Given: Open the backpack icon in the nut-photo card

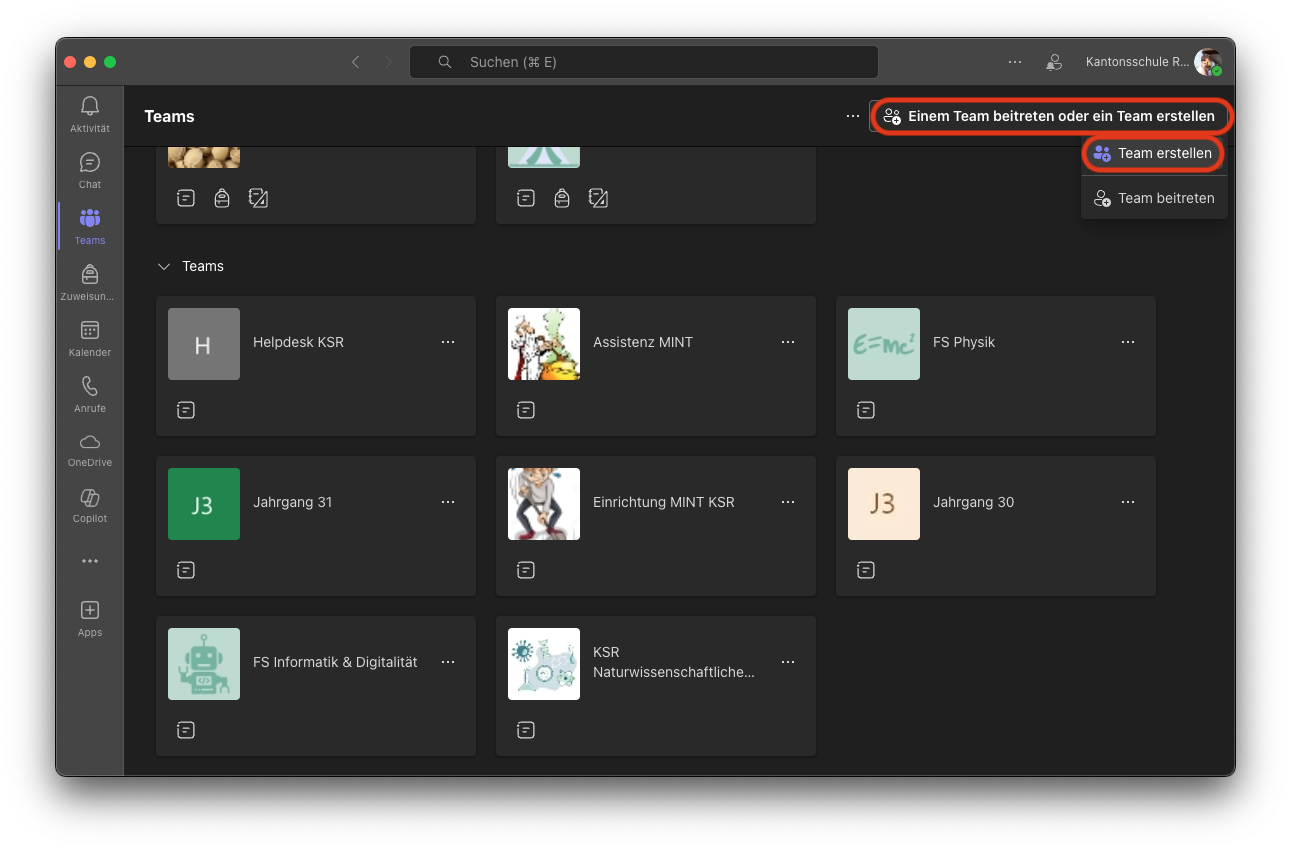Looking at the screenshot, I should coord(222,198).
